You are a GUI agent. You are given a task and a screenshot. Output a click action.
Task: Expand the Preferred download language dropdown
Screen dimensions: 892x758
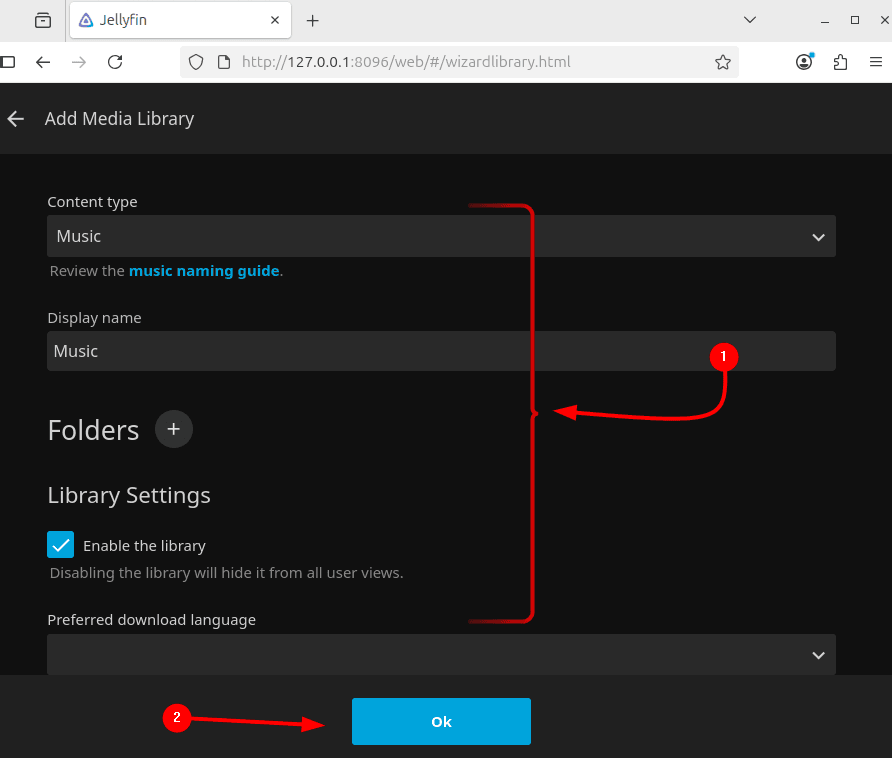tap(440, 655)
